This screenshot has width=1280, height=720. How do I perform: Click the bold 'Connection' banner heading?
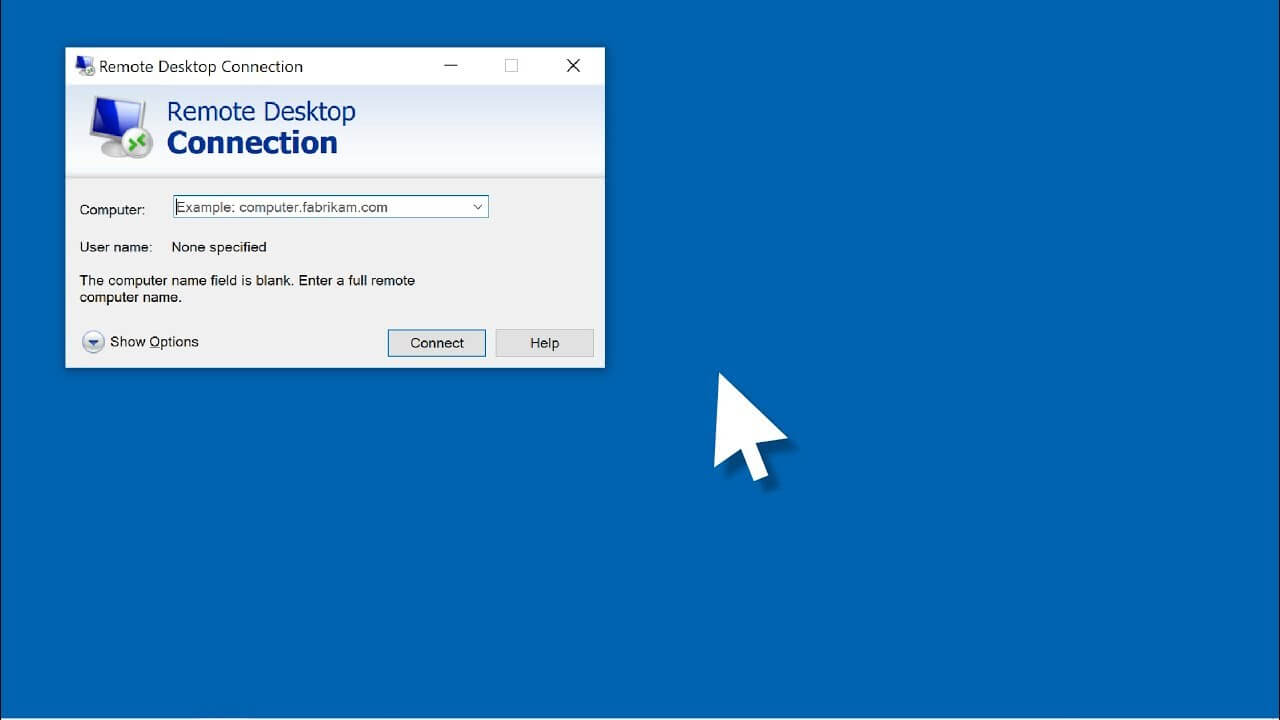tap(252, 143)
